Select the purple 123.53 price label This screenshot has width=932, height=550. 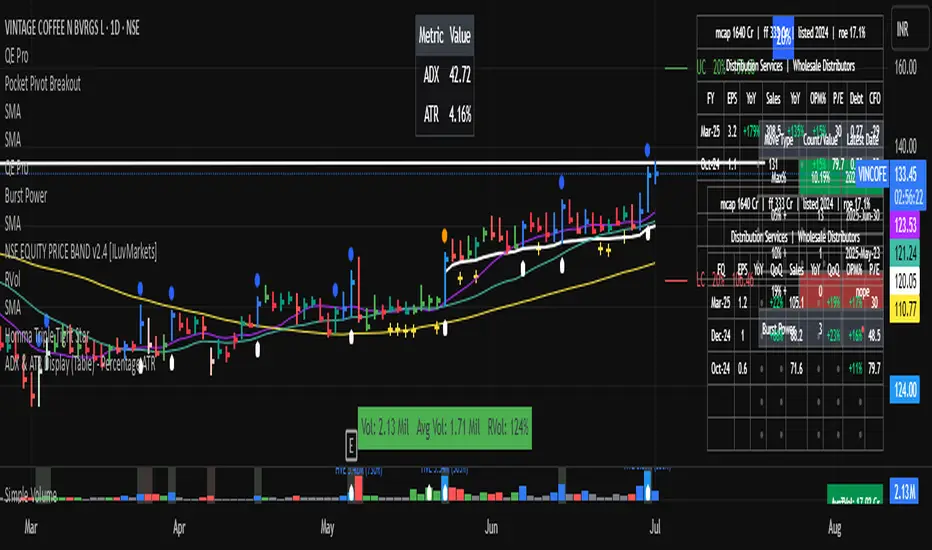(x=905, y=225)
